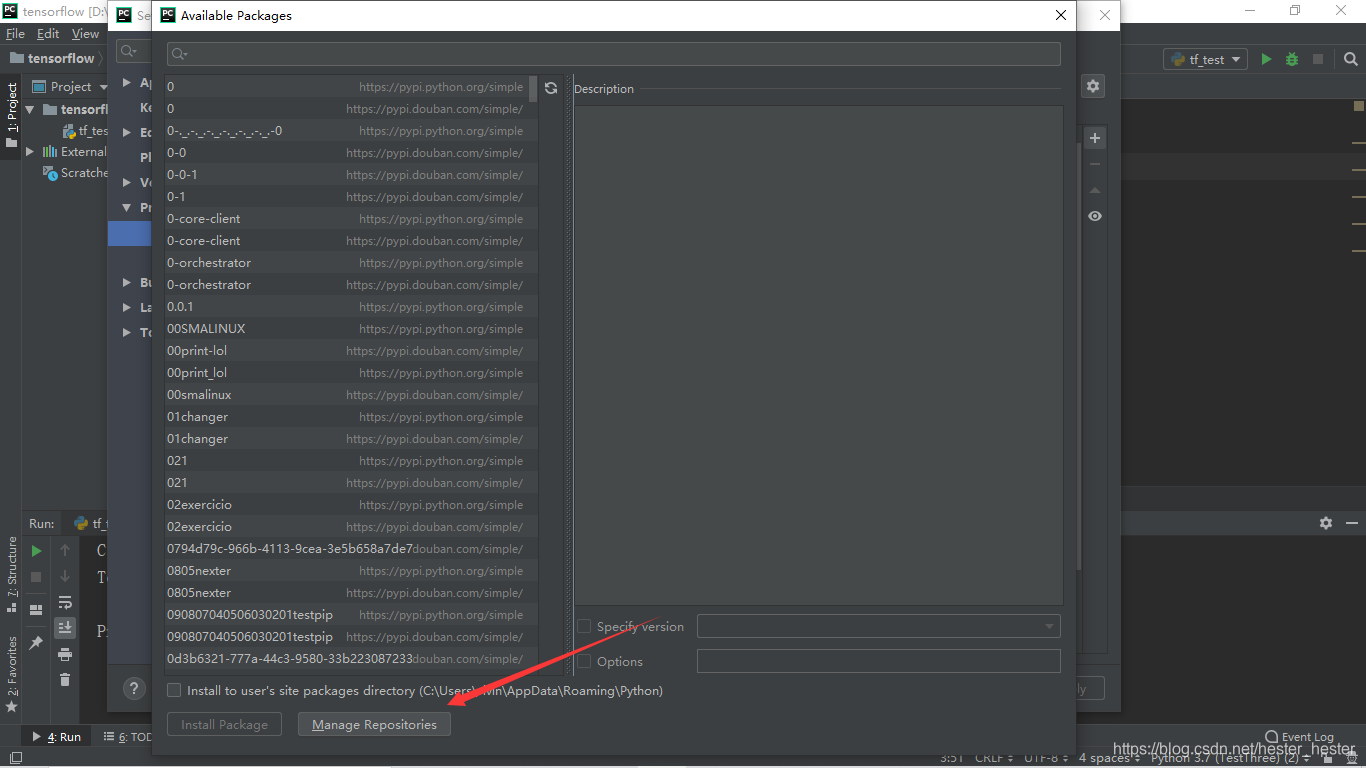Open the Z: Structure side tab
This screenshot has height=768, width=1366.
[12, 574]
